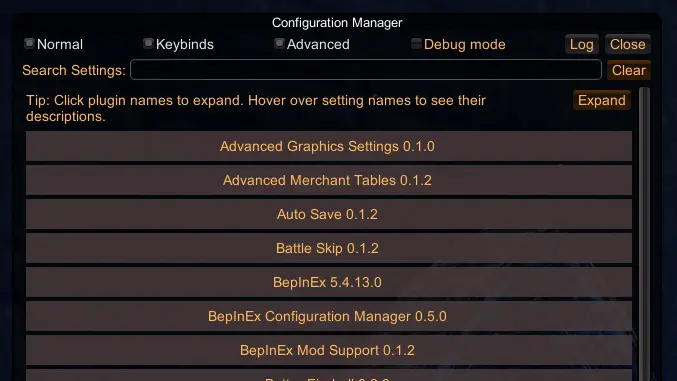Clear the search settings text
677x381 pixels.
pyautogui.click(x=628, y=70)
